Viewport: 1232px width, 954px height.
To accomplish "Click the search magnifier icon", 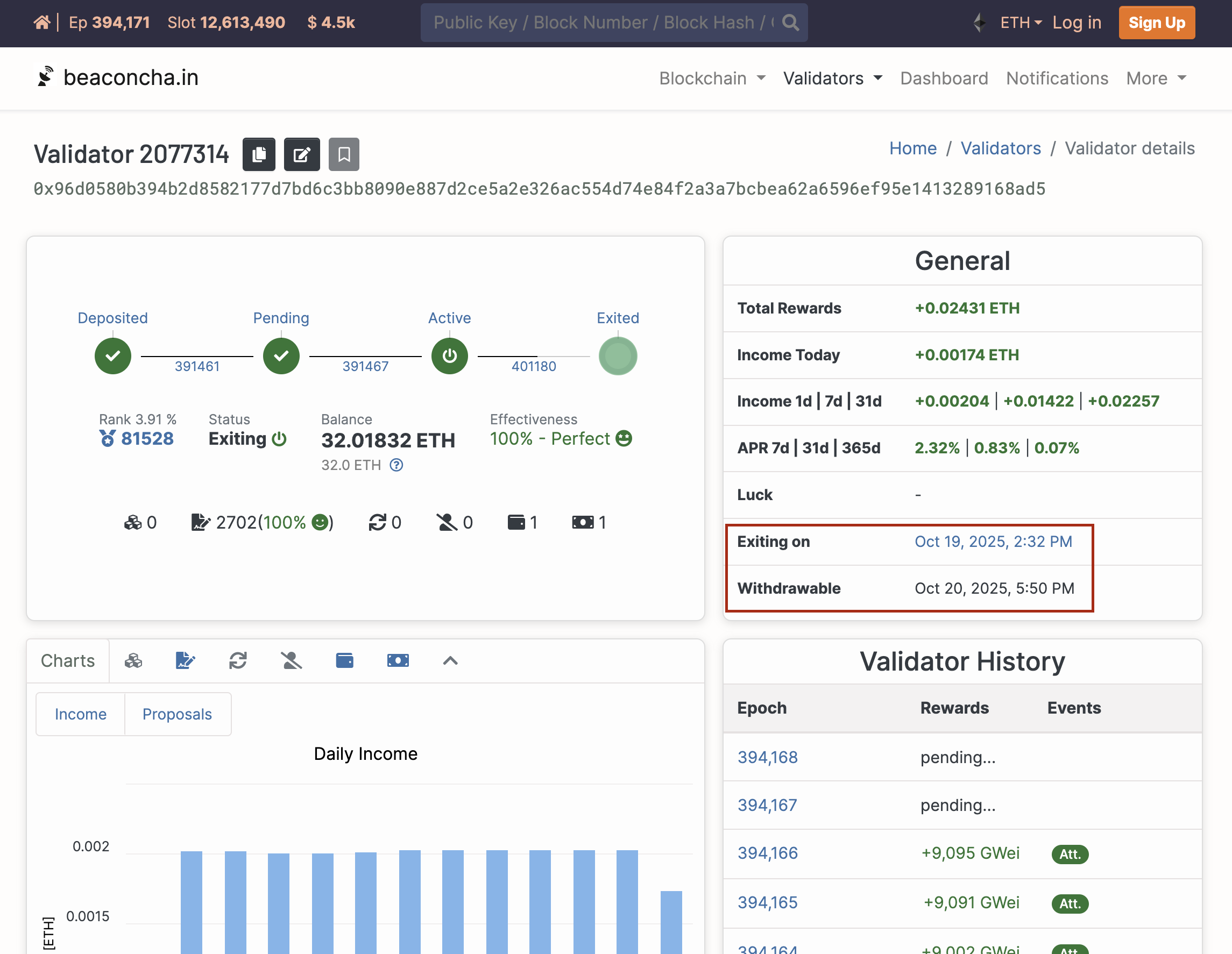I will click(791, 23).
